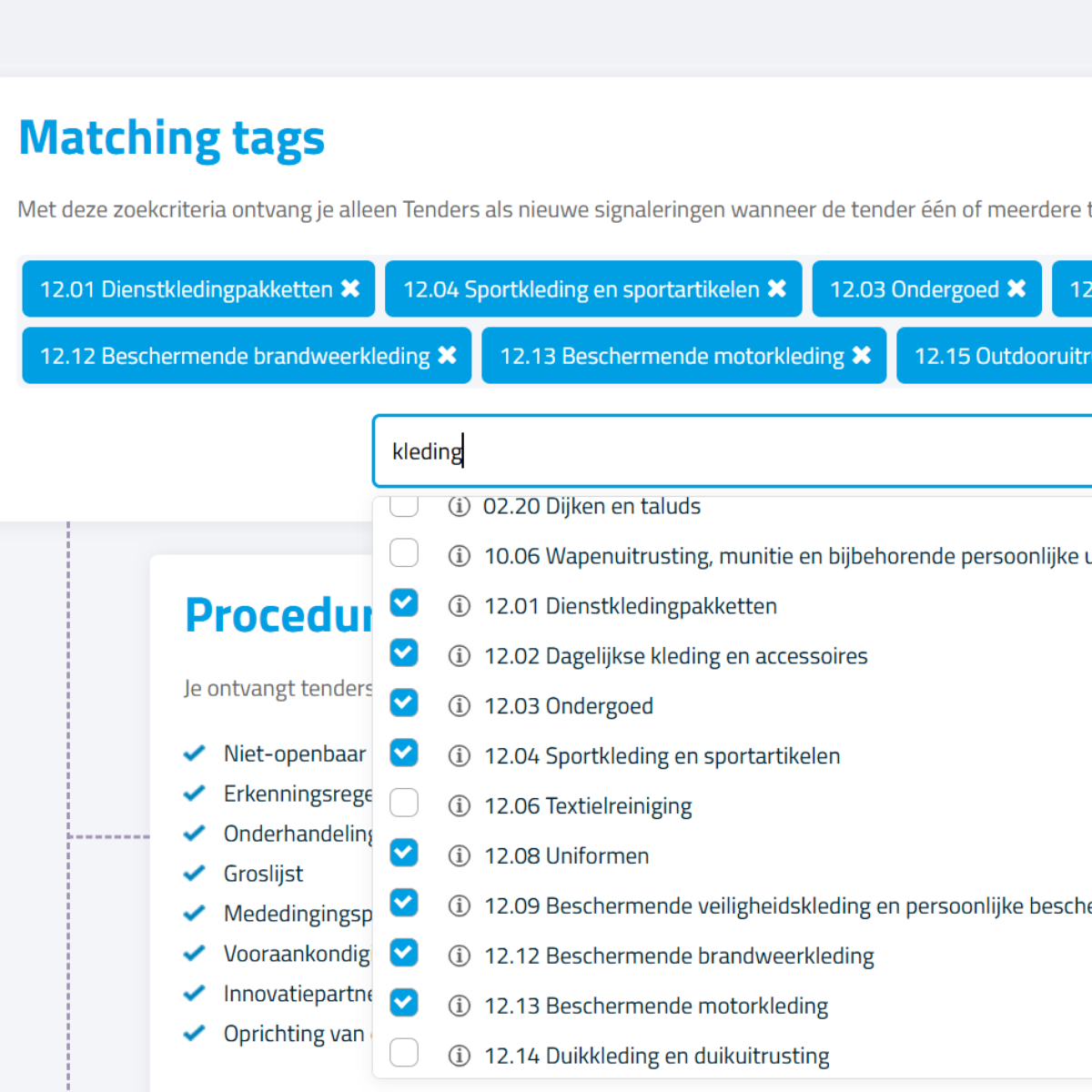The height and width of the screenshot is (1092, 1092).
Task: Show info for 12.02 Dagelijkse kleding
Action: point(460,656)
